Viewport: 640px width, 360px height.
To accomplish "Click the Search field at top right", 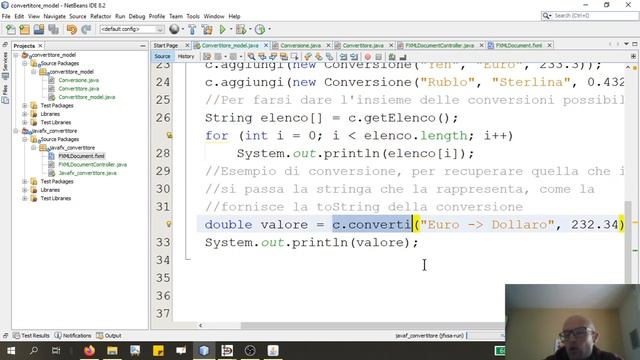I will (589, 16).
